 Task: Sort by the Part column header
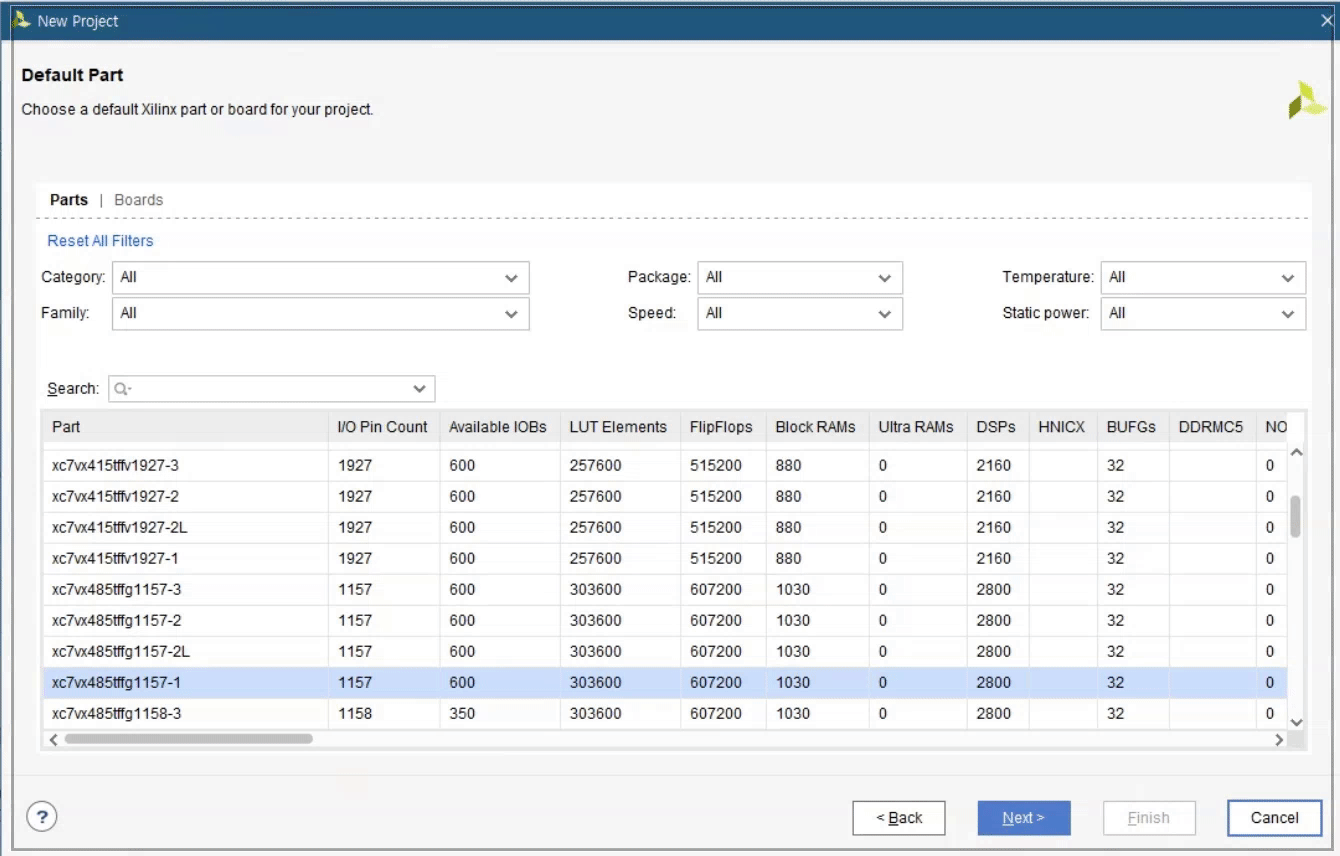(x=185, y=427)
